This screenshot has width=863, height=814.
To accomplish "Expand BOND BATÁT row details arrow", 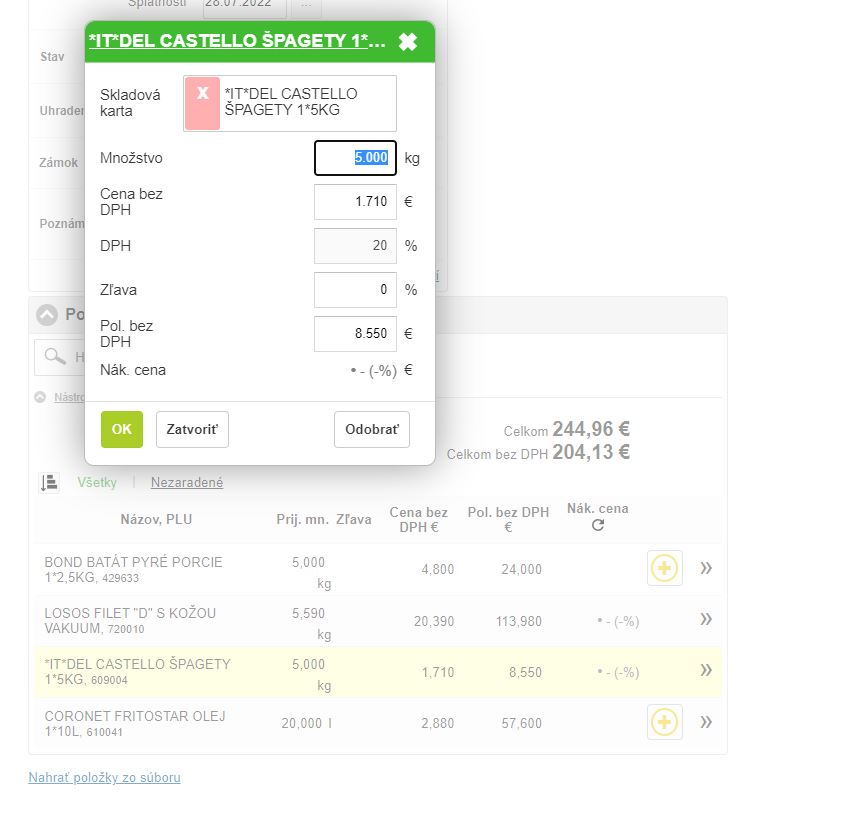I will coord(706,568).
